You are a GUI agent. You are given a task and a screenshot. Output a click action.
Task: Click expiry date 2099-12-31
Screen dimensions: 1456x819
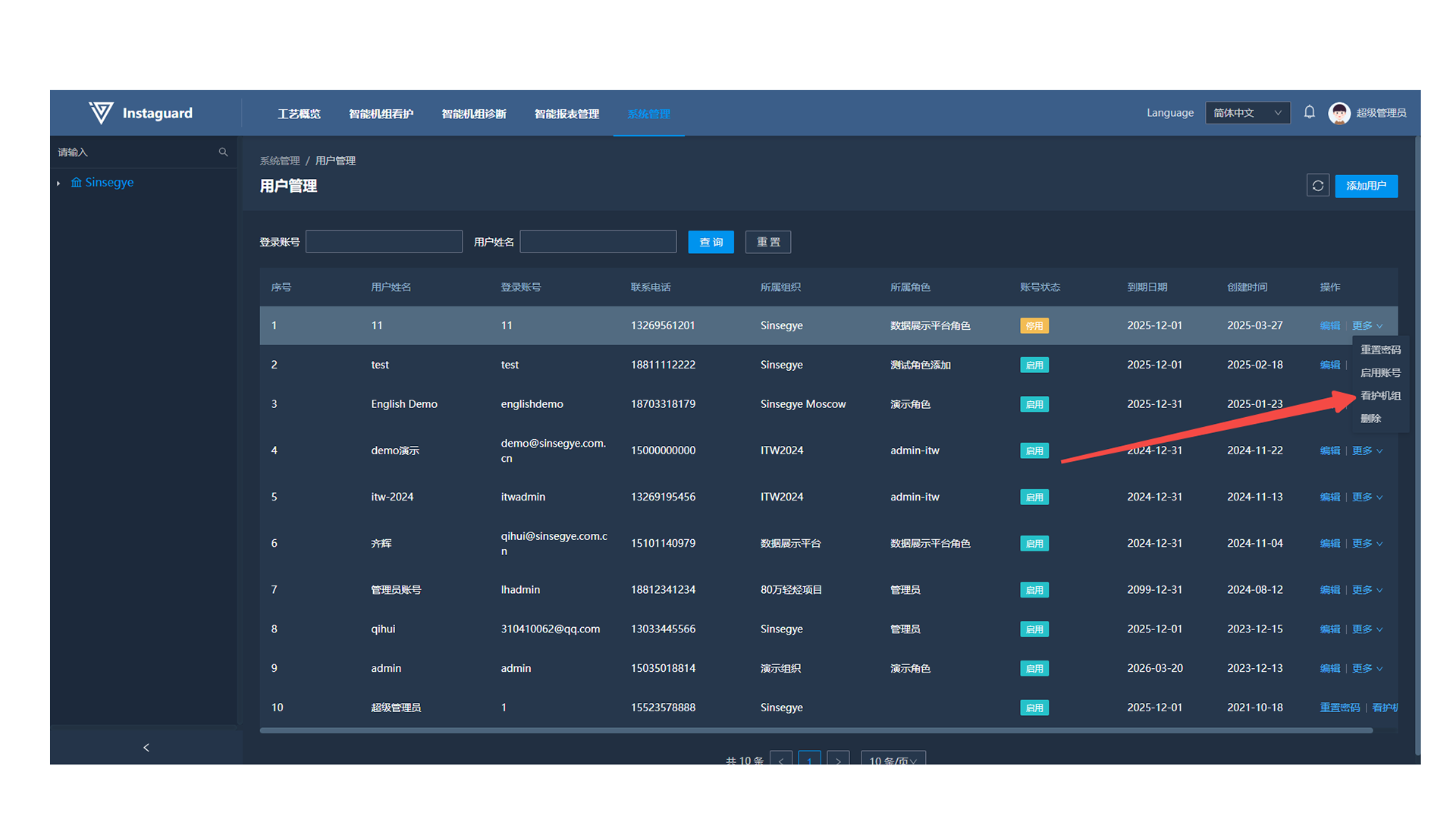coord(1154,590)
